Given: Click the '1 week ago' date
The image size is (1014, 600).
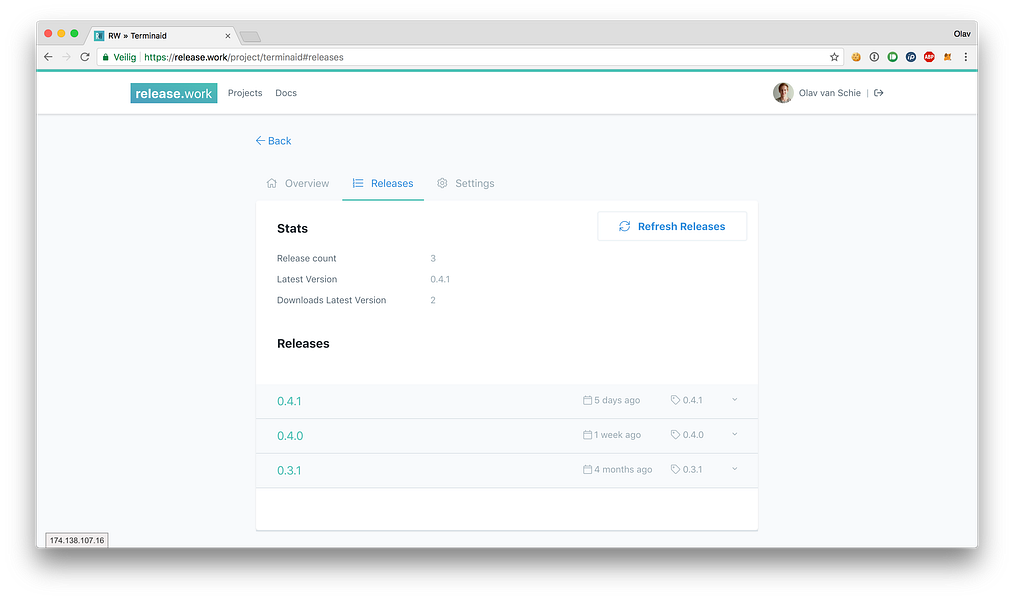Looking at the screenshot, I should [x=612, y=434].
